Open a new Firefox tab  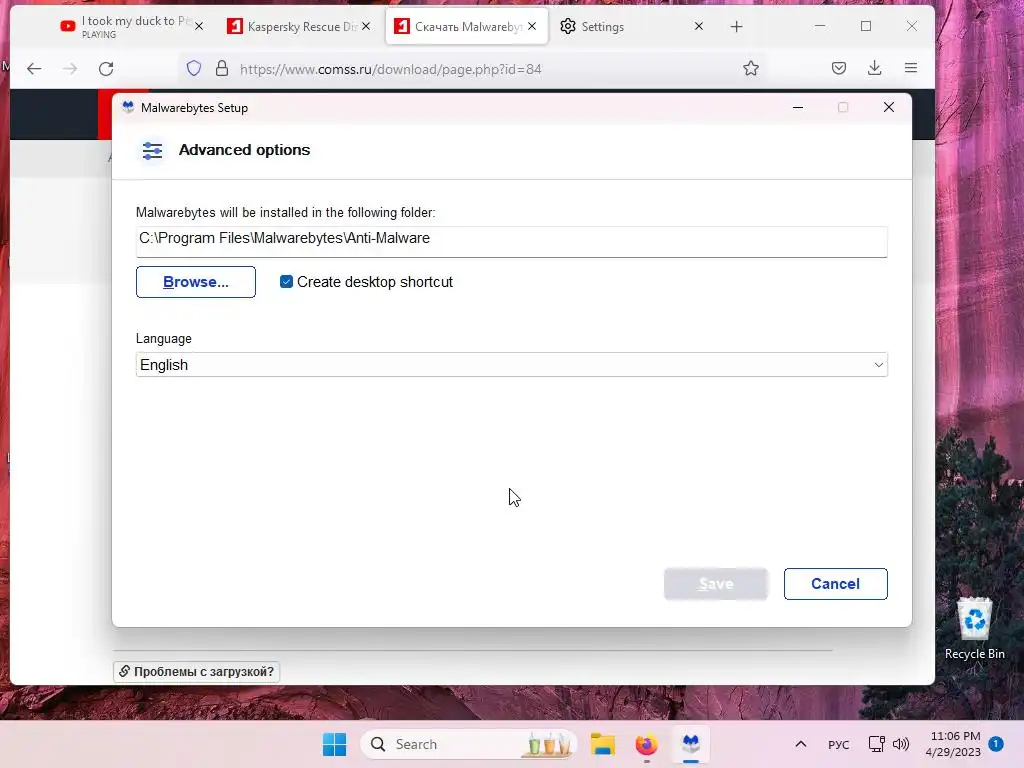click(737, 27)
